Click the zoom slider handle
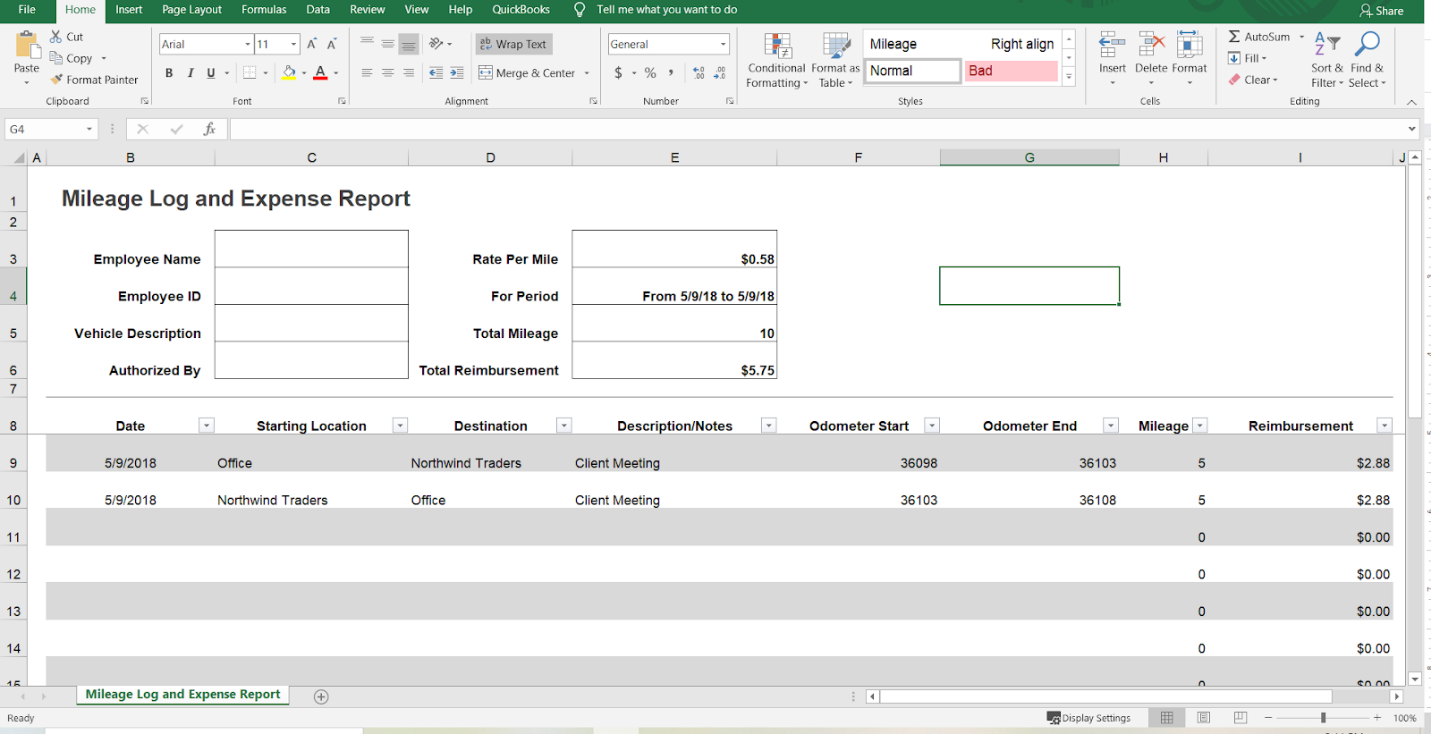1431x734 pixels. point(1323,718)
